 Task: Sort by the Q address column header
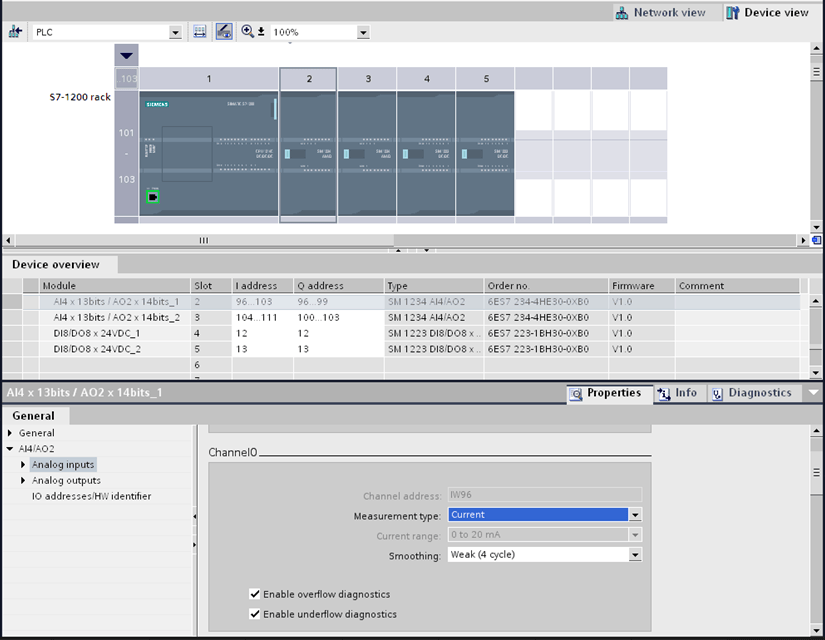(339, 285)
